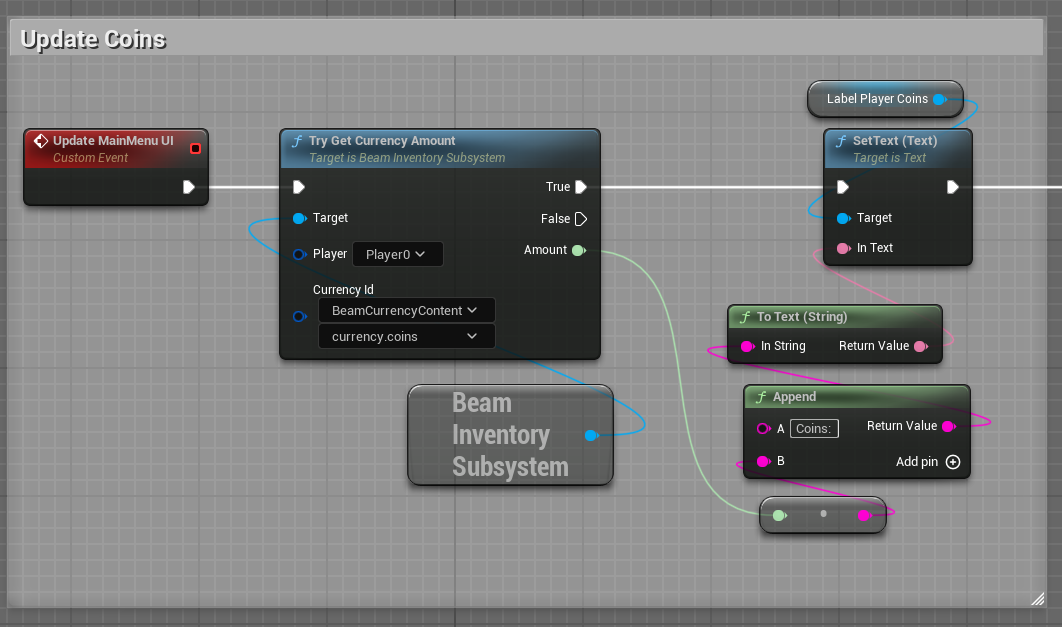Click the conversion node green input pin
This screenshot has width=1062, height=627.
click(x=779, y=515)
